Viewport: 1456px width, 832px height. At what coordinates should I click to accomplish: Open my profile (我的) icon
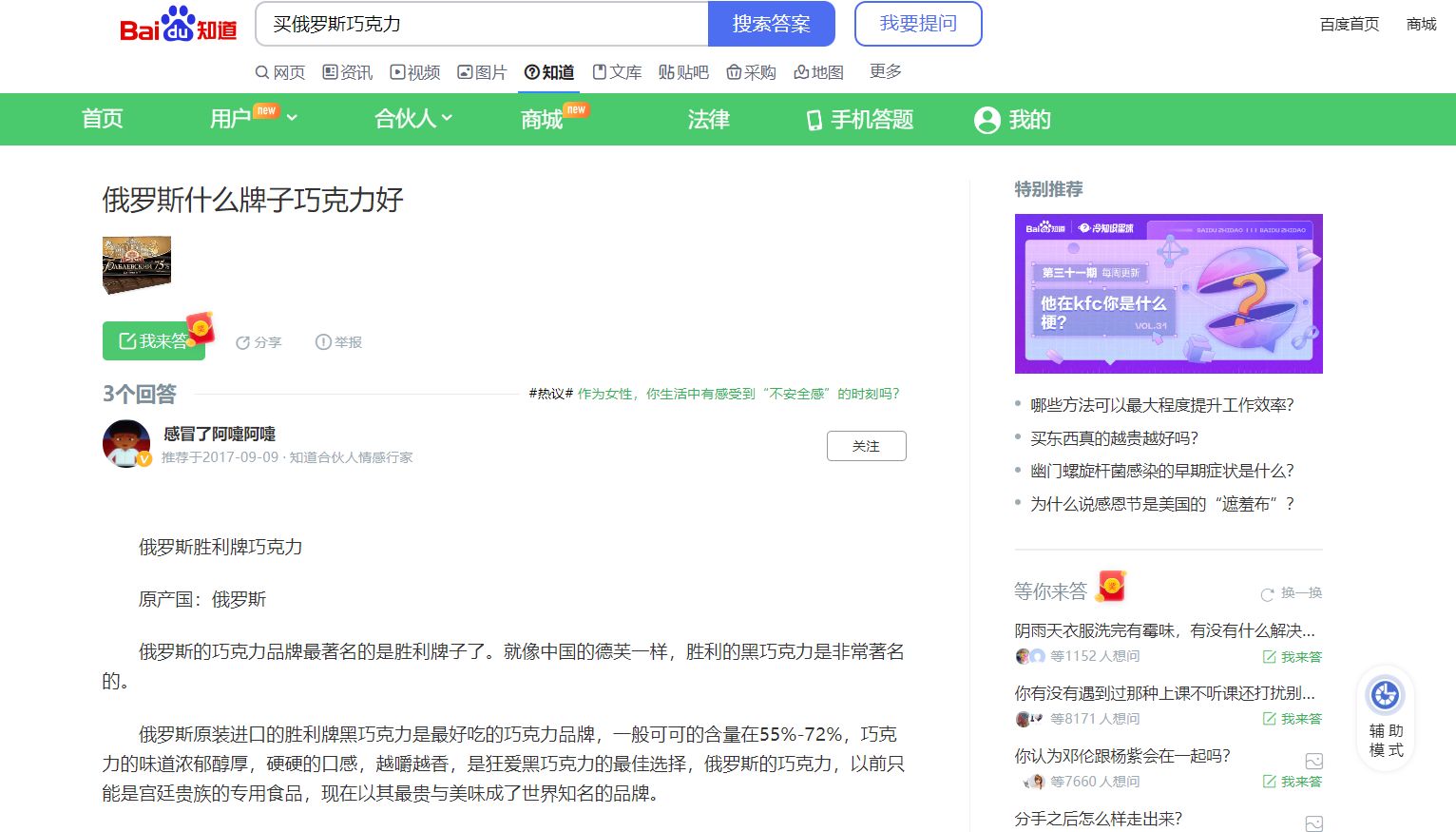pyautogui.click(x=987, y=120)
